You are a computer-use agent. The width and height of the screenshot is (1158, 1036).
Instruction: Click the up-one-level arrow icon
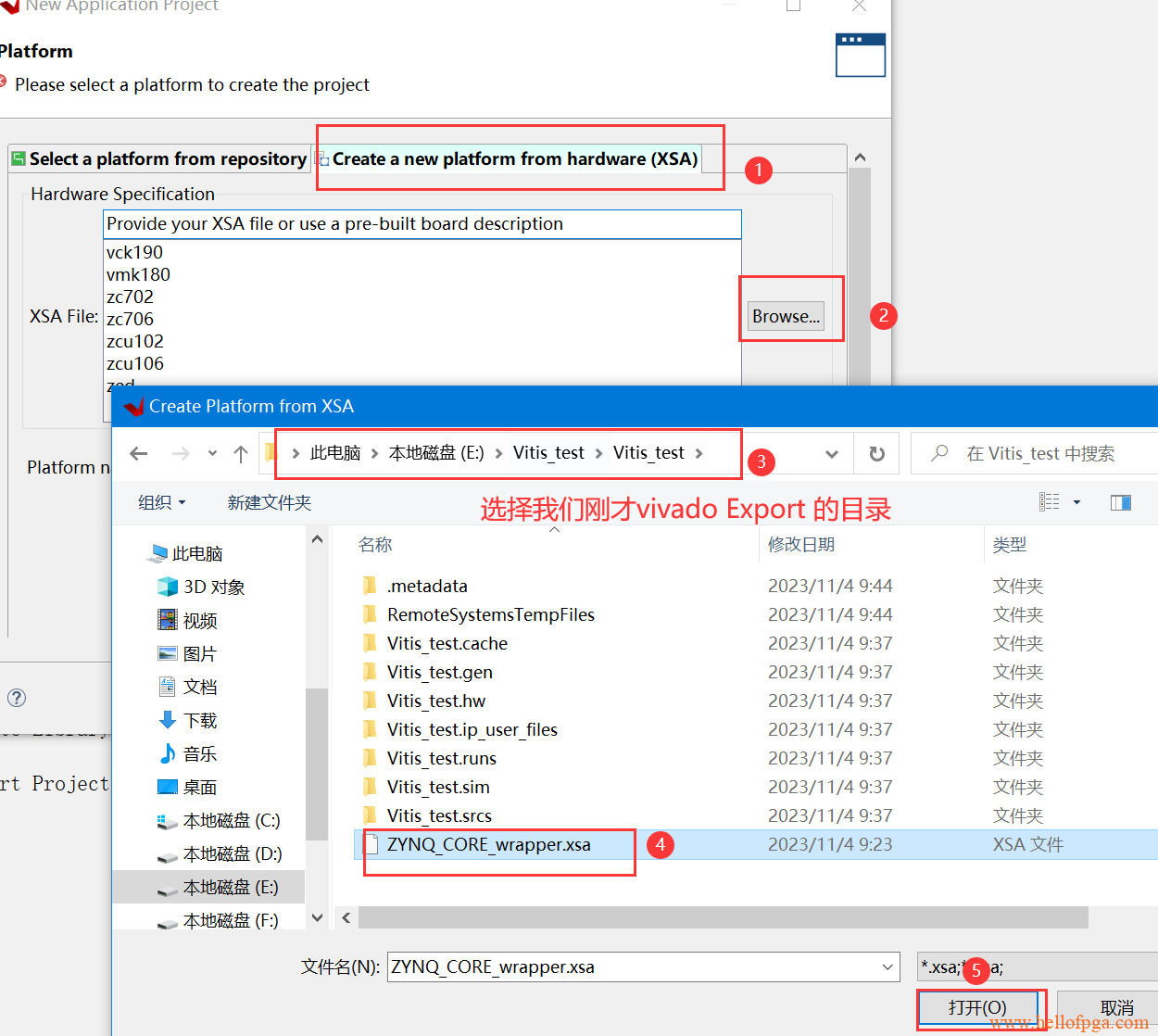pyautogui.click(x=241, y=453)
